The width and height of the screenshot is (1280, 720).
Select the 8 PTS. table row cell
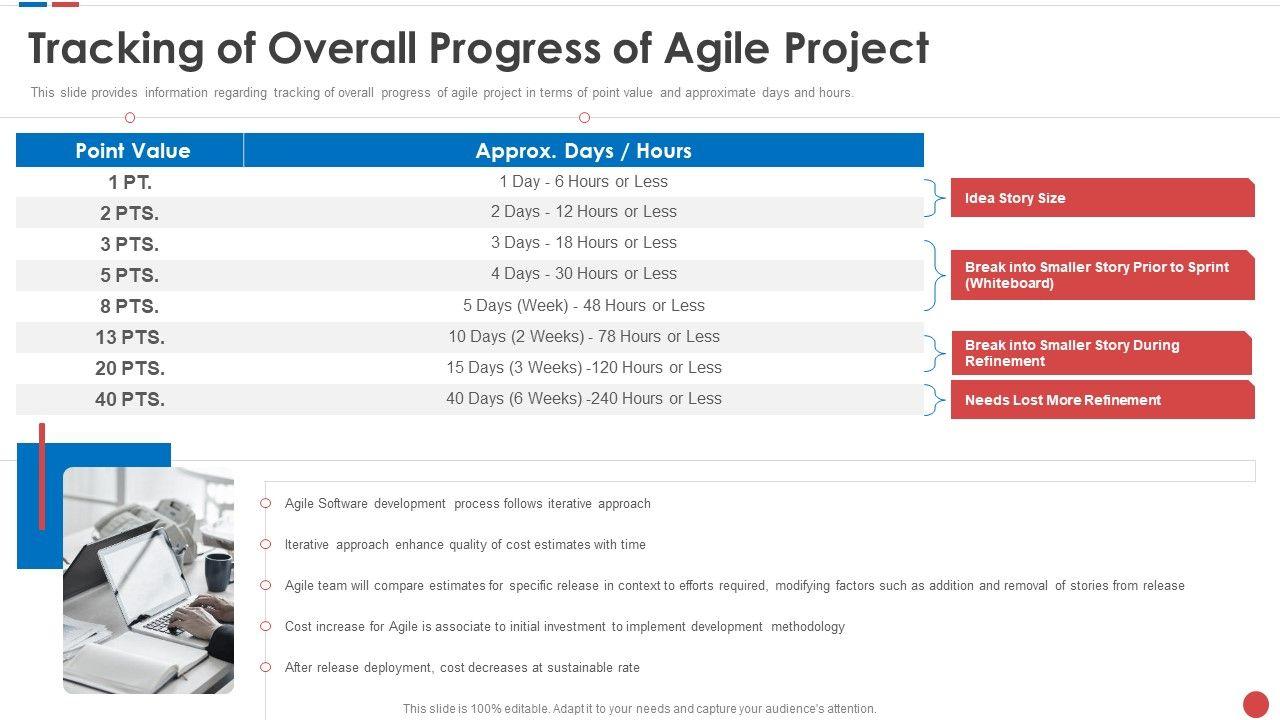130,306
